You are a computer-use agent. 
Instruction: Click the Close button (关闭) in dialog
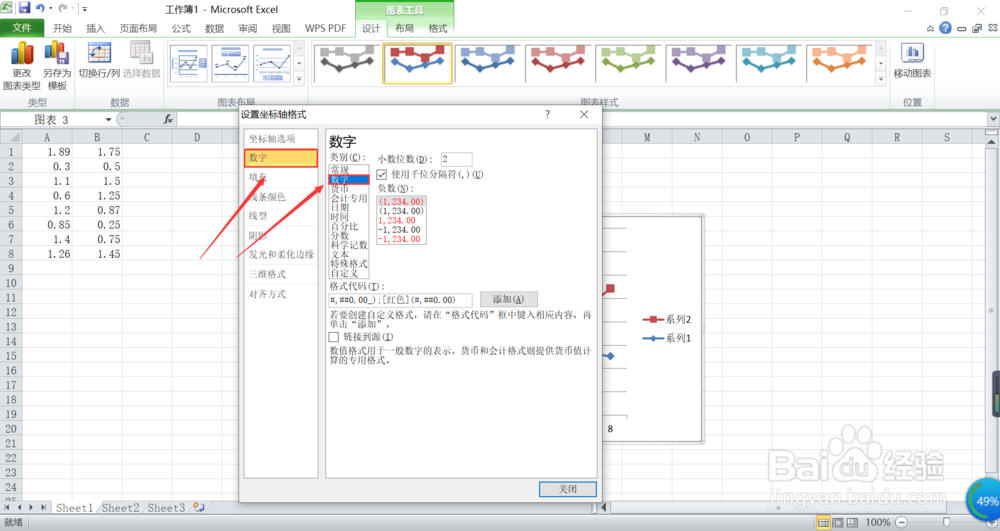click(x=568, y=489)
